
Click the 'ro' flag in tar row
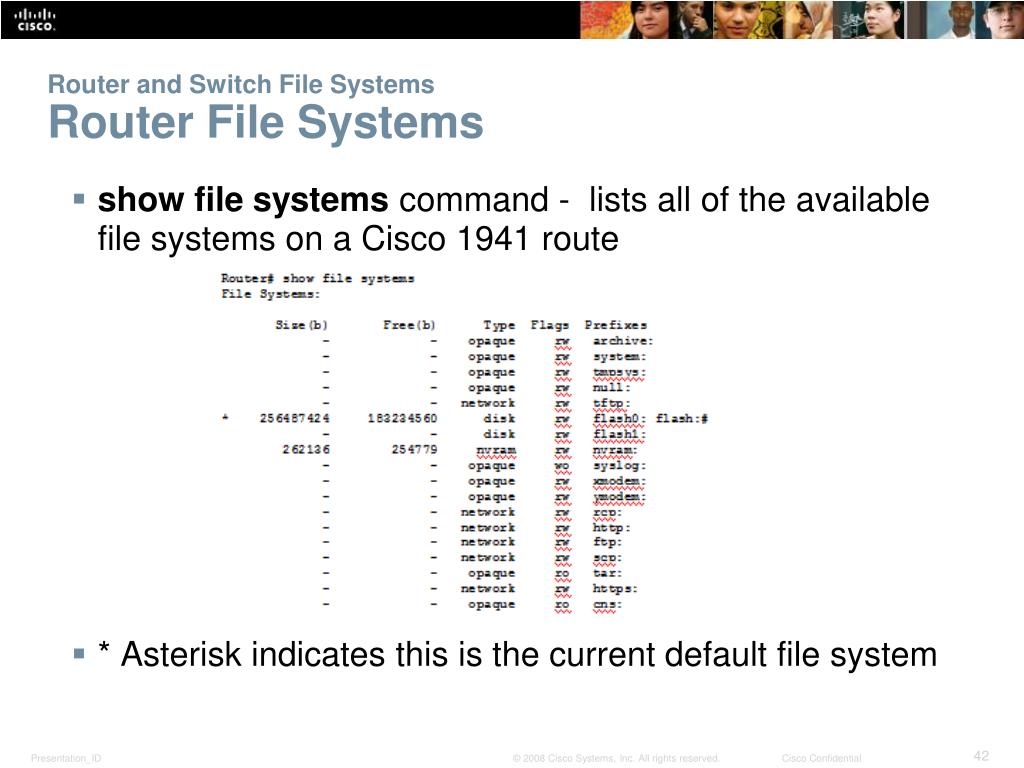[562, 573]
